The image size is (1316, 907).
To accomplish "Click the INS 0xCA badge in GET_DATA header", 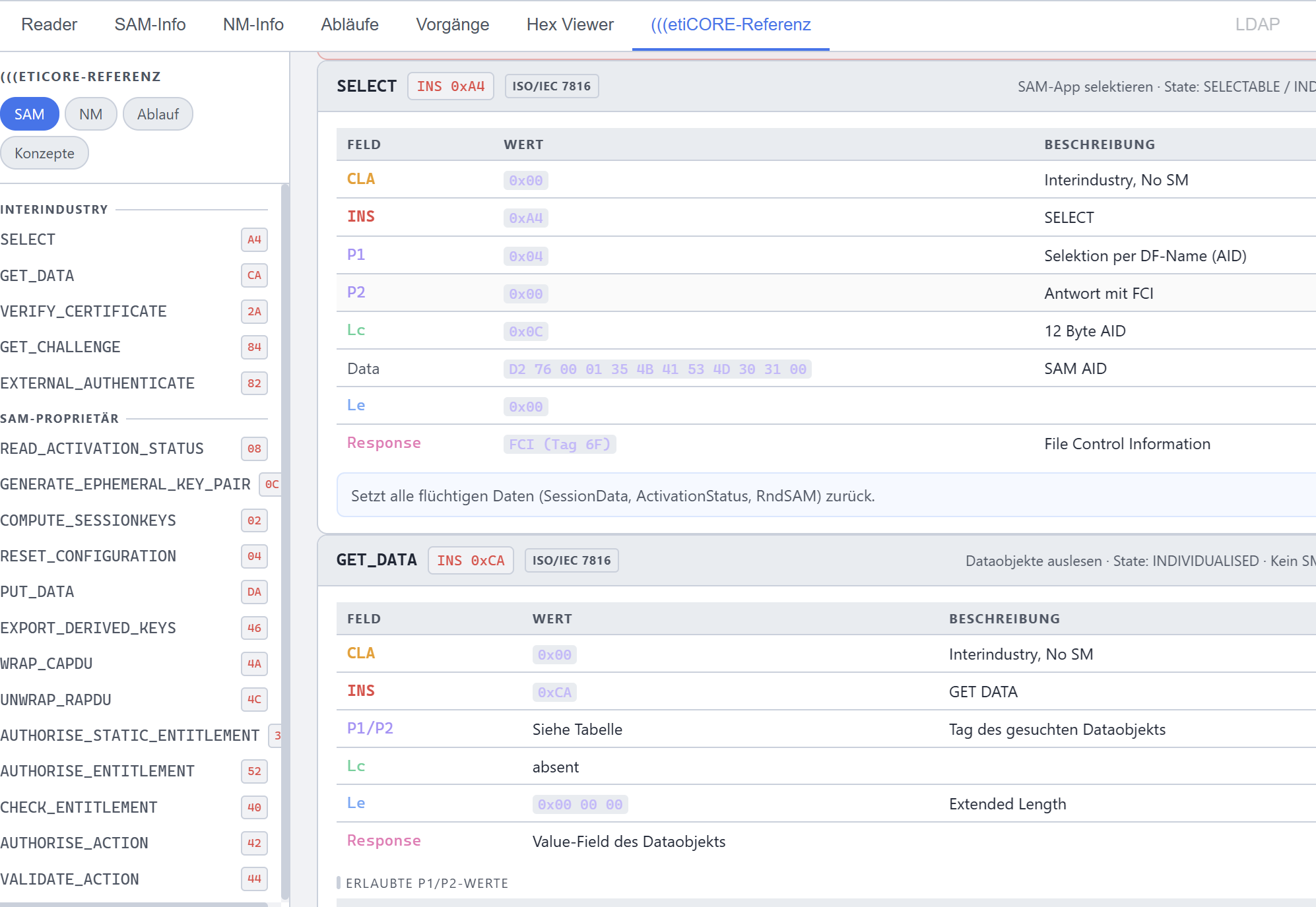I will (x=471, y=561).
